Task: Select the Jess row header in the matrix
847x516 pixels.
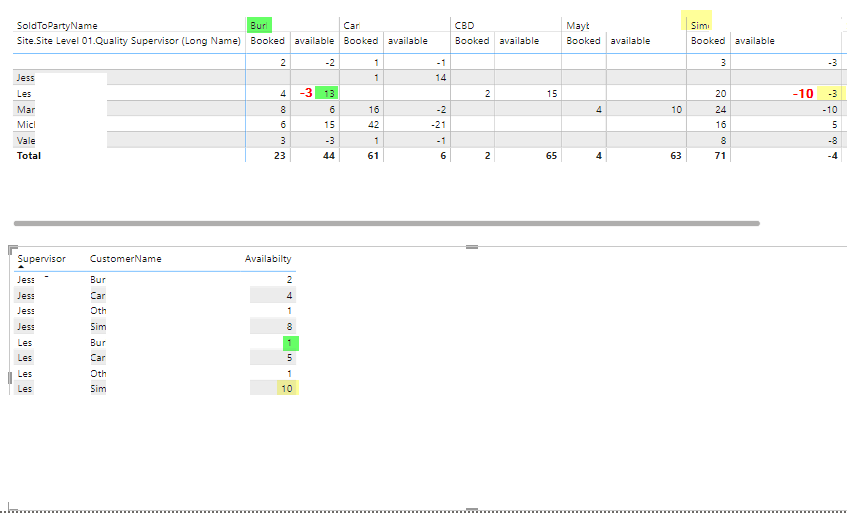Action: (25, 78)
